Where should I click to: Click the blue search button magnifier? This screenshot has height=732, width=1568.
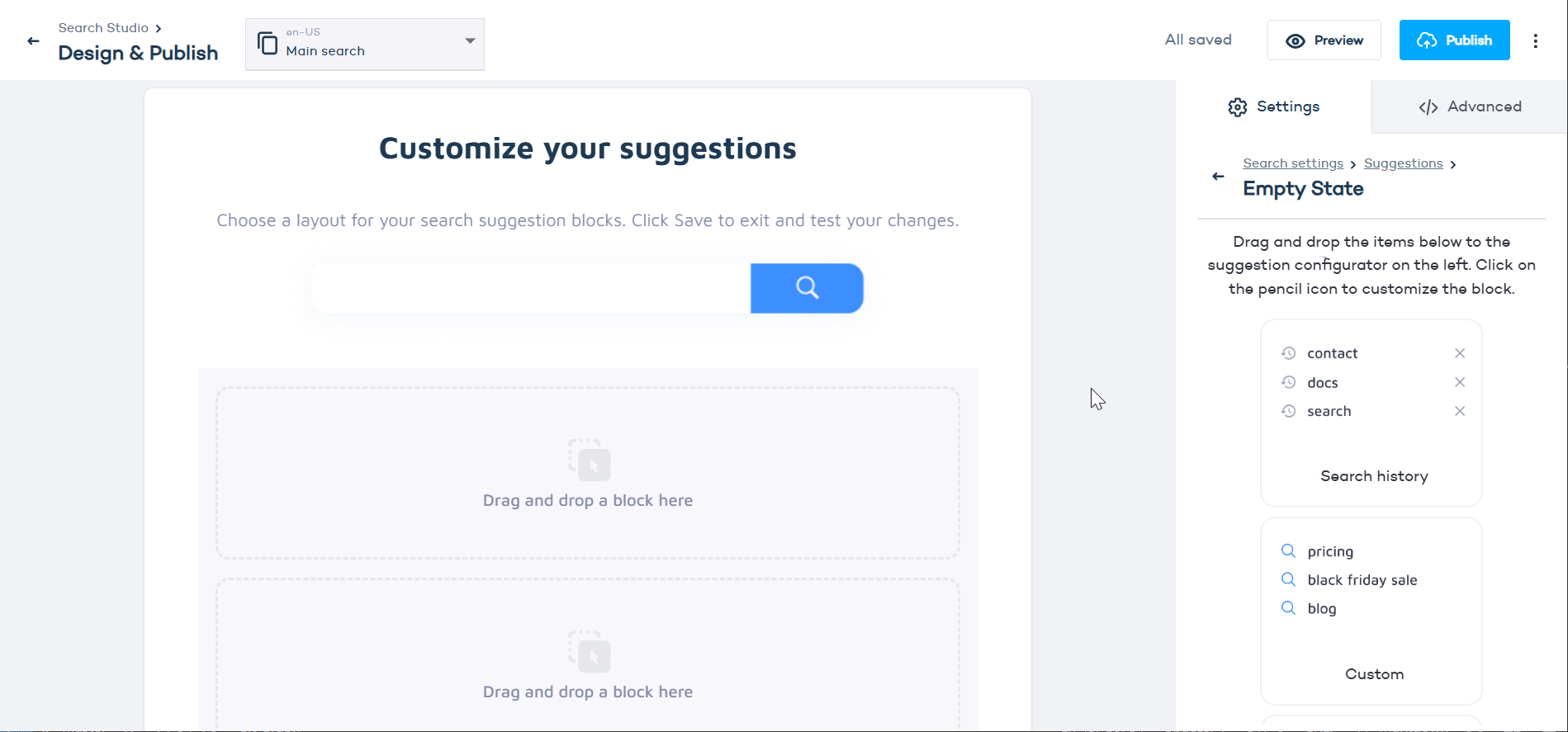[807, 288]
